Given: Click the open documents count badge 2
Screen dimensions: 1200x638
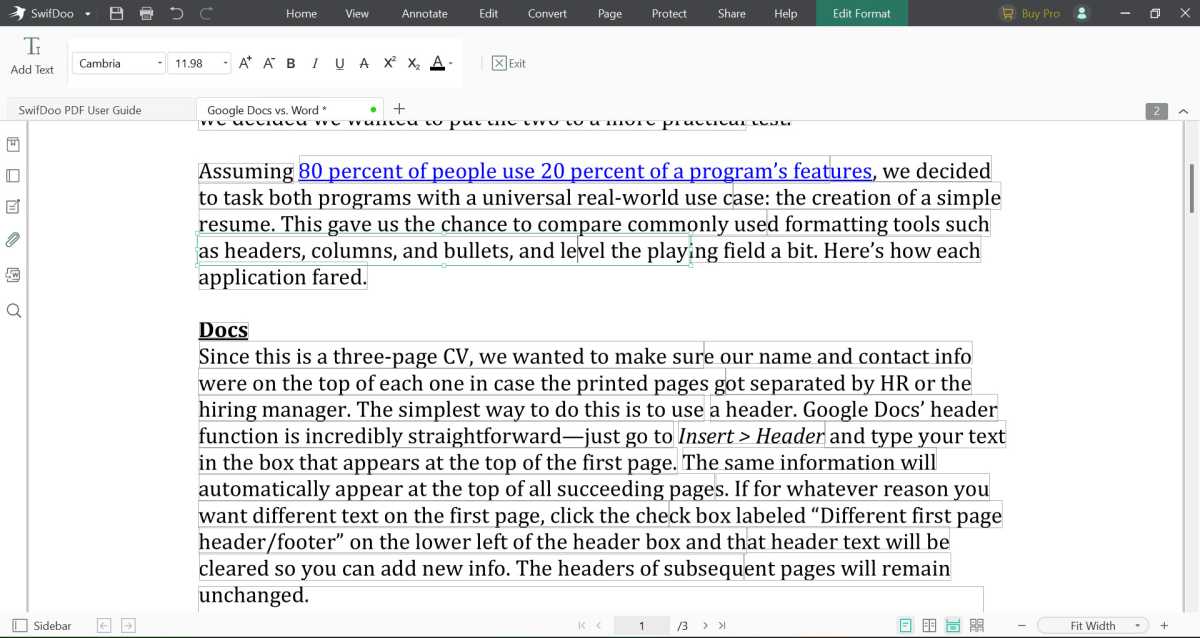Looking at the screenshot, I should tap(1156, 111).
